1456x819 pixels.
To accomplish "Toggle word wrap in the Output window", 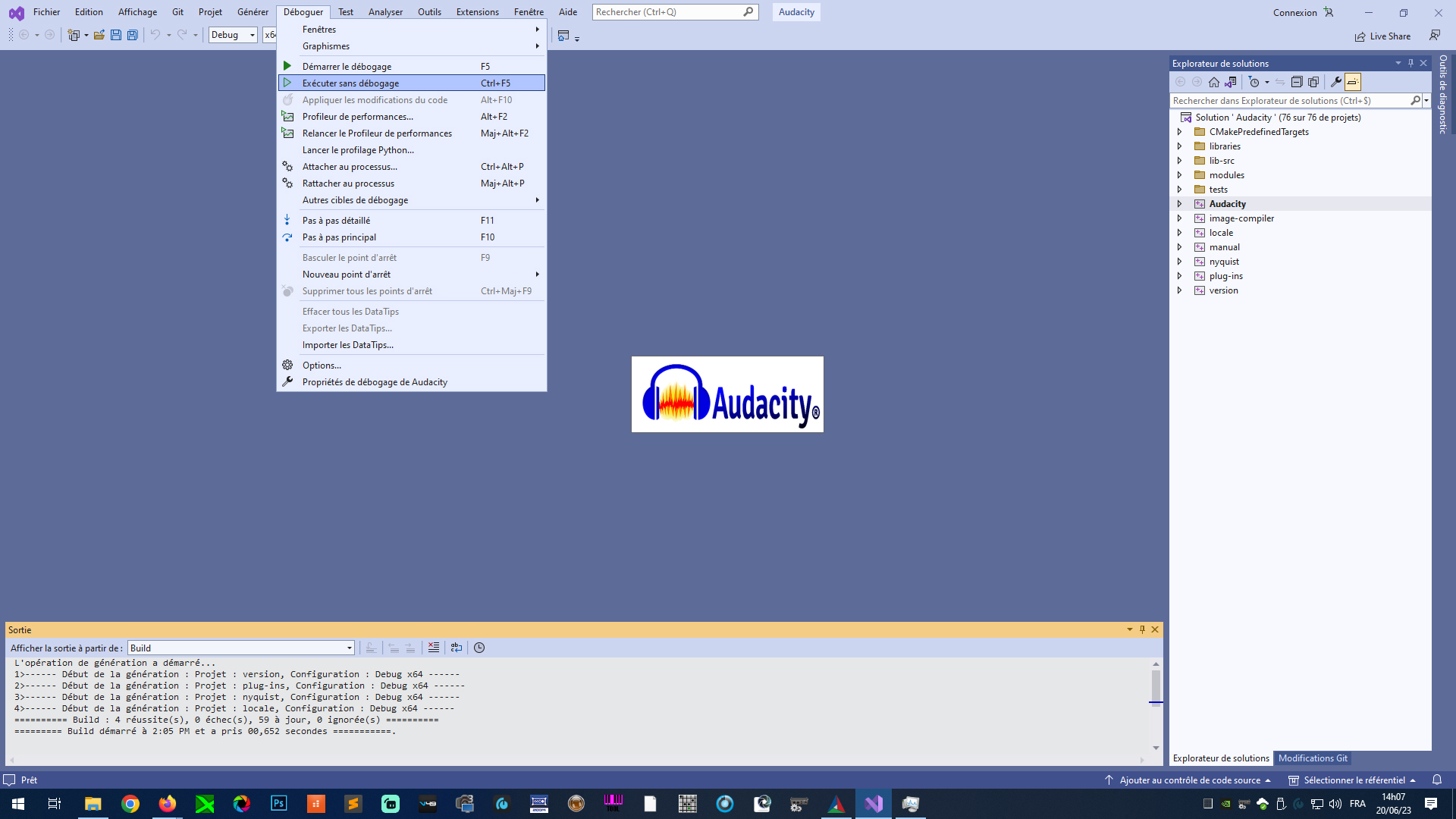I will [x=456, y=648].
